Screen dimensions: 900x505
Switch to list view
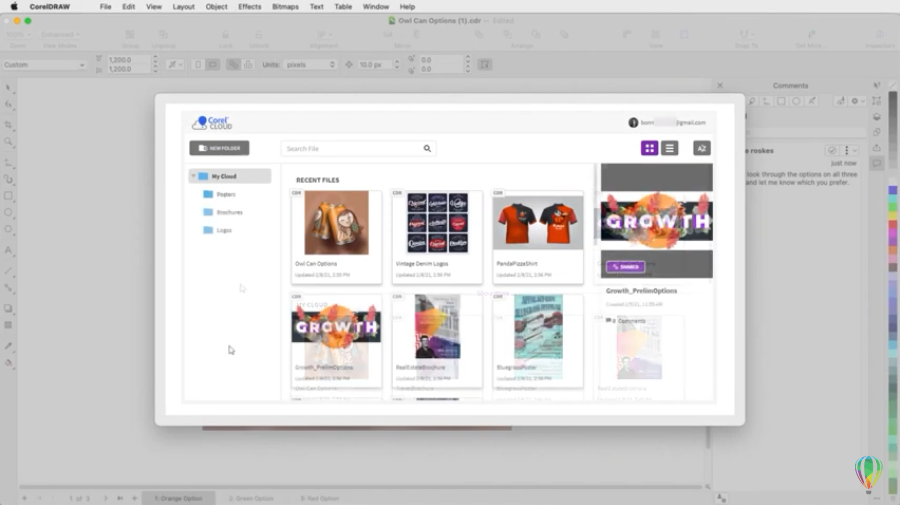669,148
